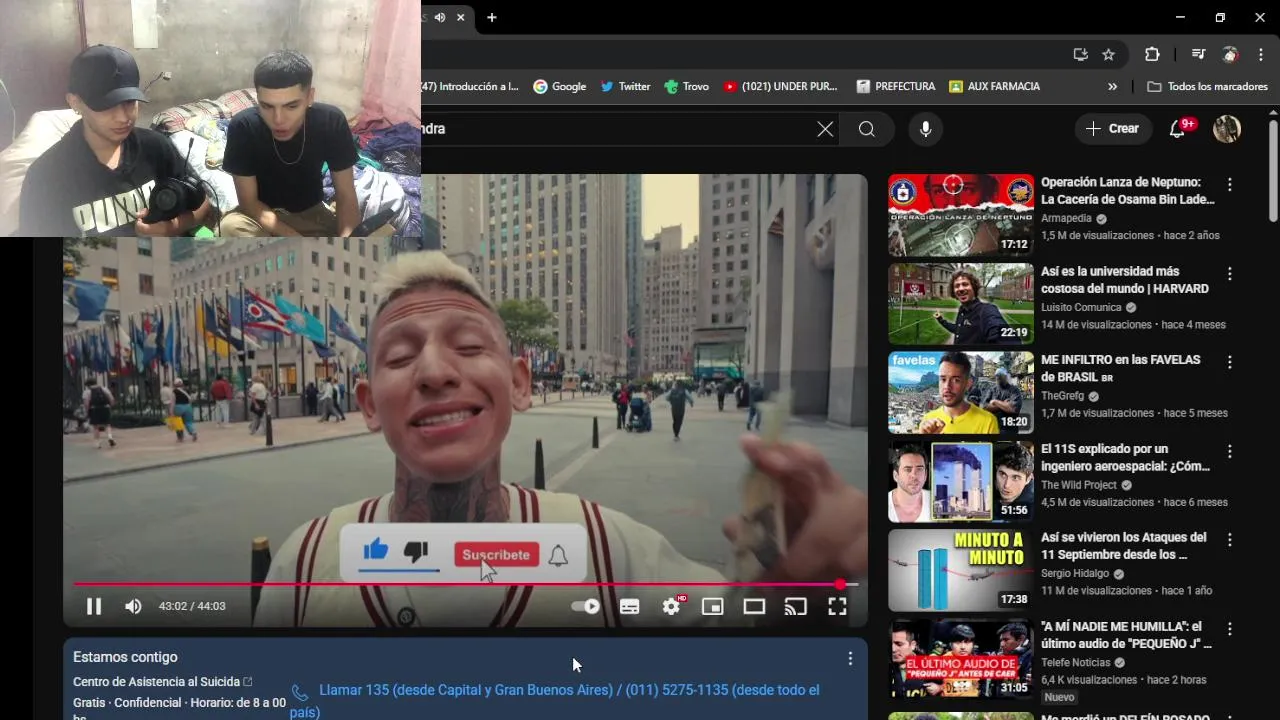The width and height of the screenshot is (1280, 720).
Task: Open YouTube notifications bell
Action: tap(1178, 129)
